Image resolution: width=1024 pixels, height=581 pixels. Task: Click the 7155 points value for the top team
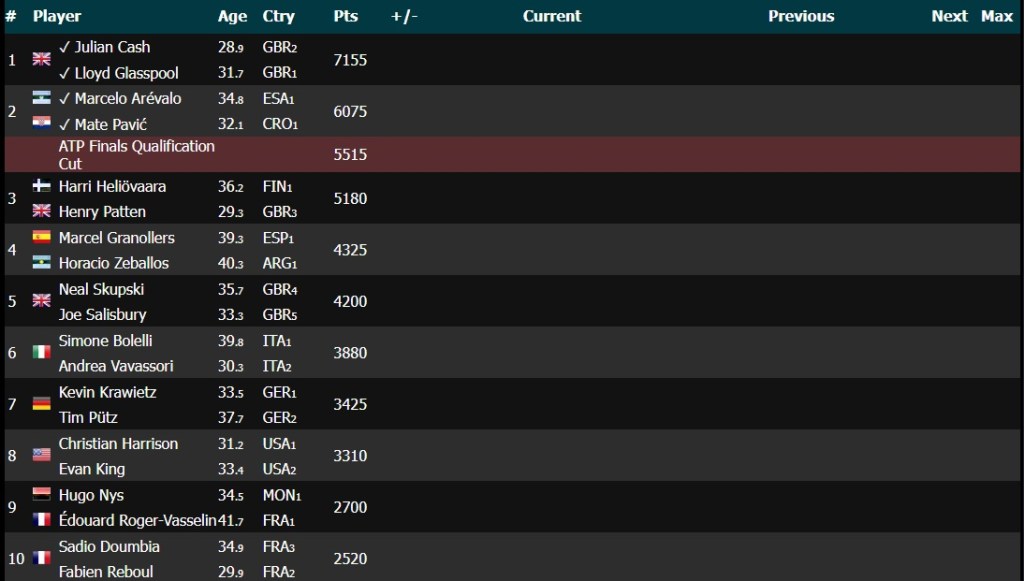coord(350,60)
